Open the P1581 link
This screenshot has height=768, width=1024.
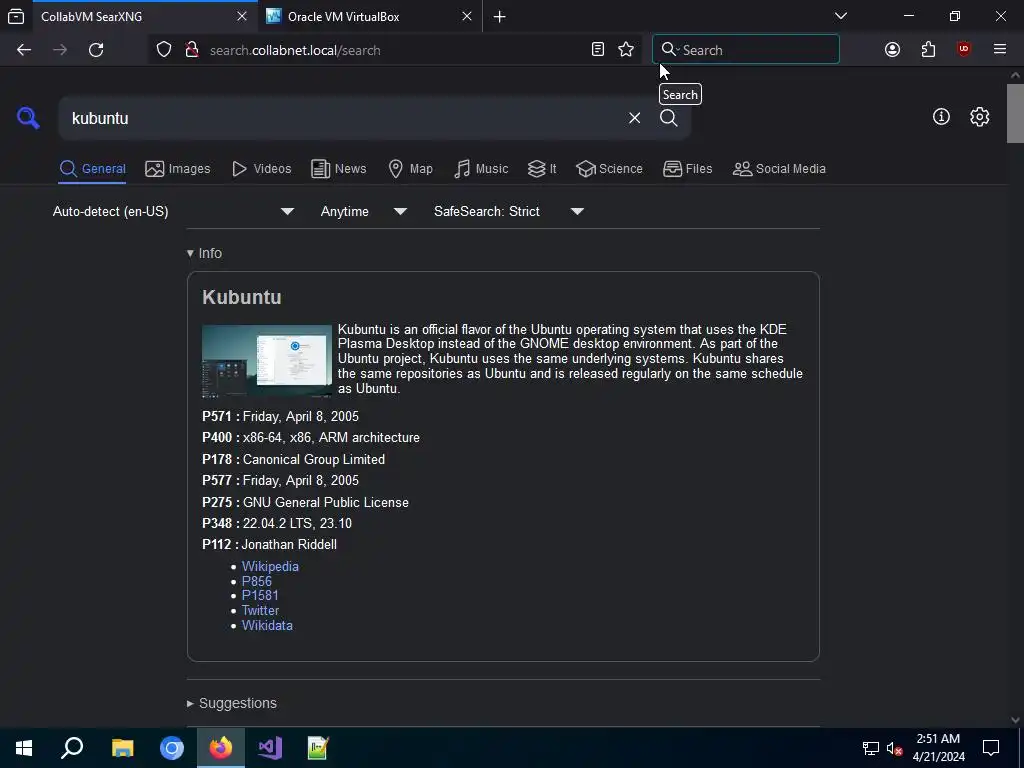pyautogui.click(x=260, y=596)
